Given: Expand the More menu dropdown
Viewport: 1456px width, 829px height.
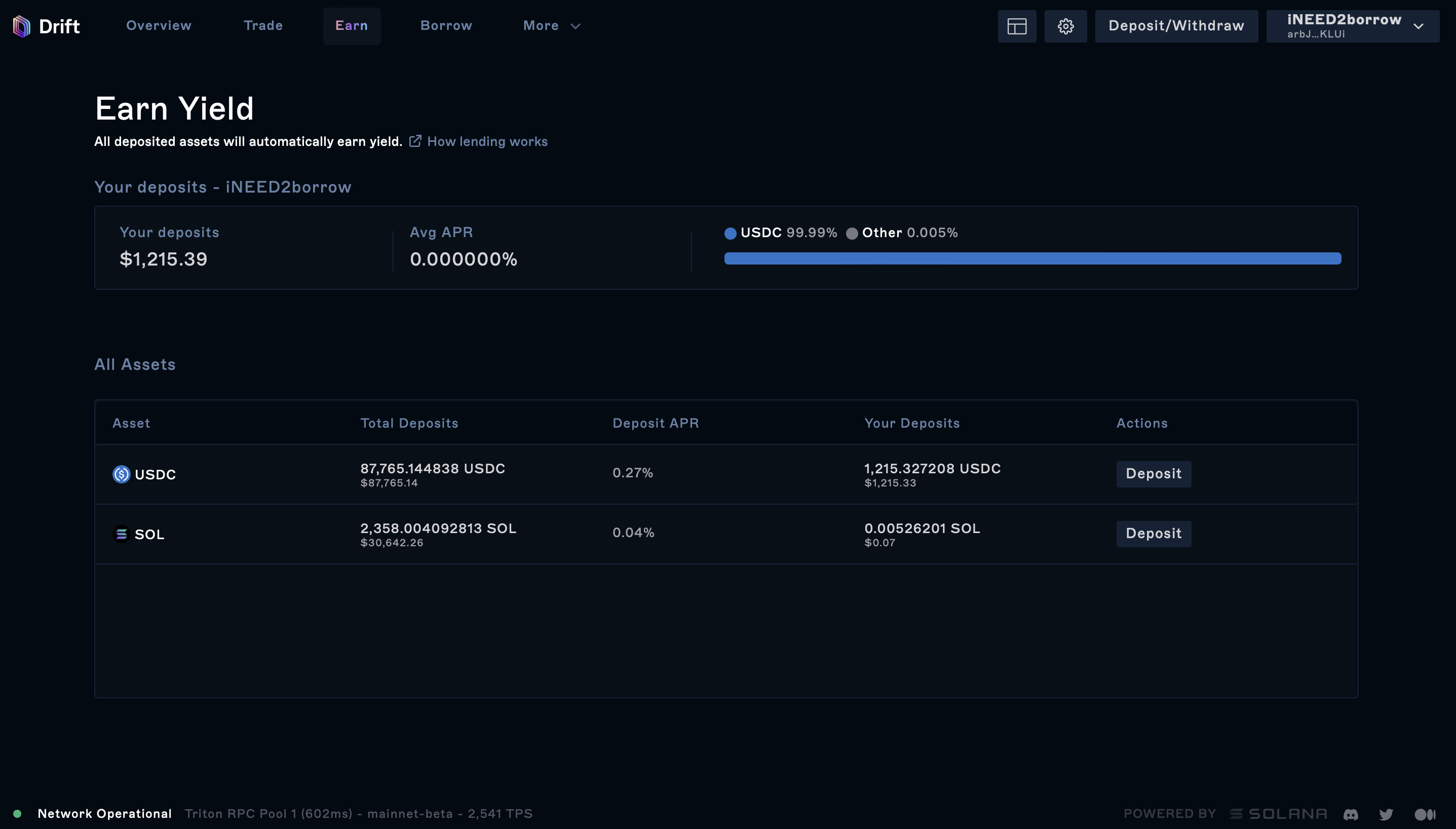Looking at the screenshot, I should (x=552, y=26).
